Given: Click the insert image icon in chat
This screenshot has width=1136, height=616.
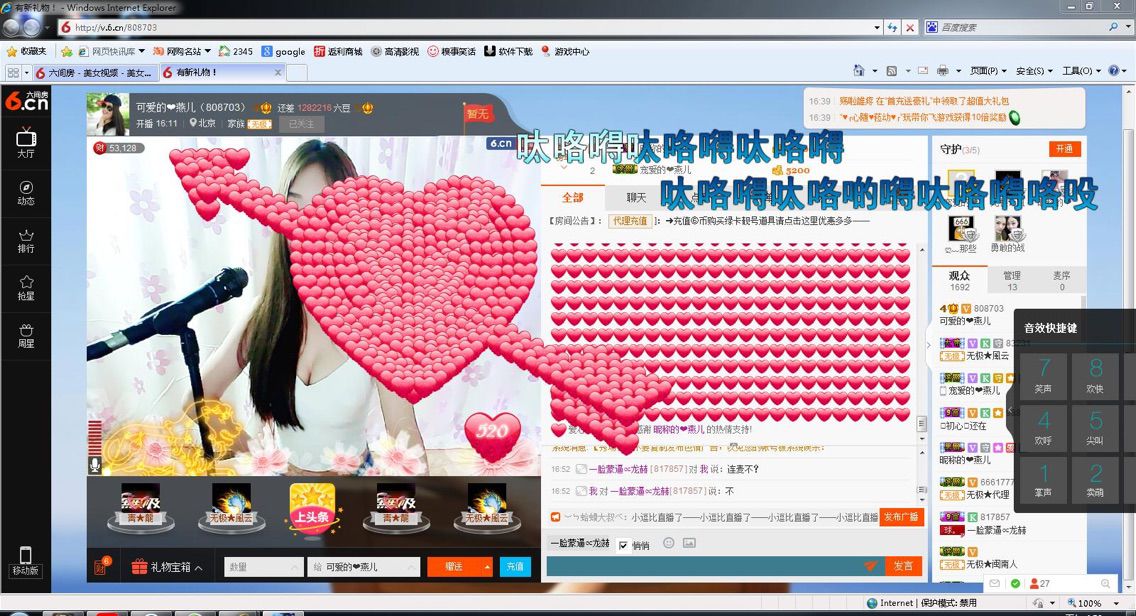Looking at the screenshot, I should pos(689,543).
